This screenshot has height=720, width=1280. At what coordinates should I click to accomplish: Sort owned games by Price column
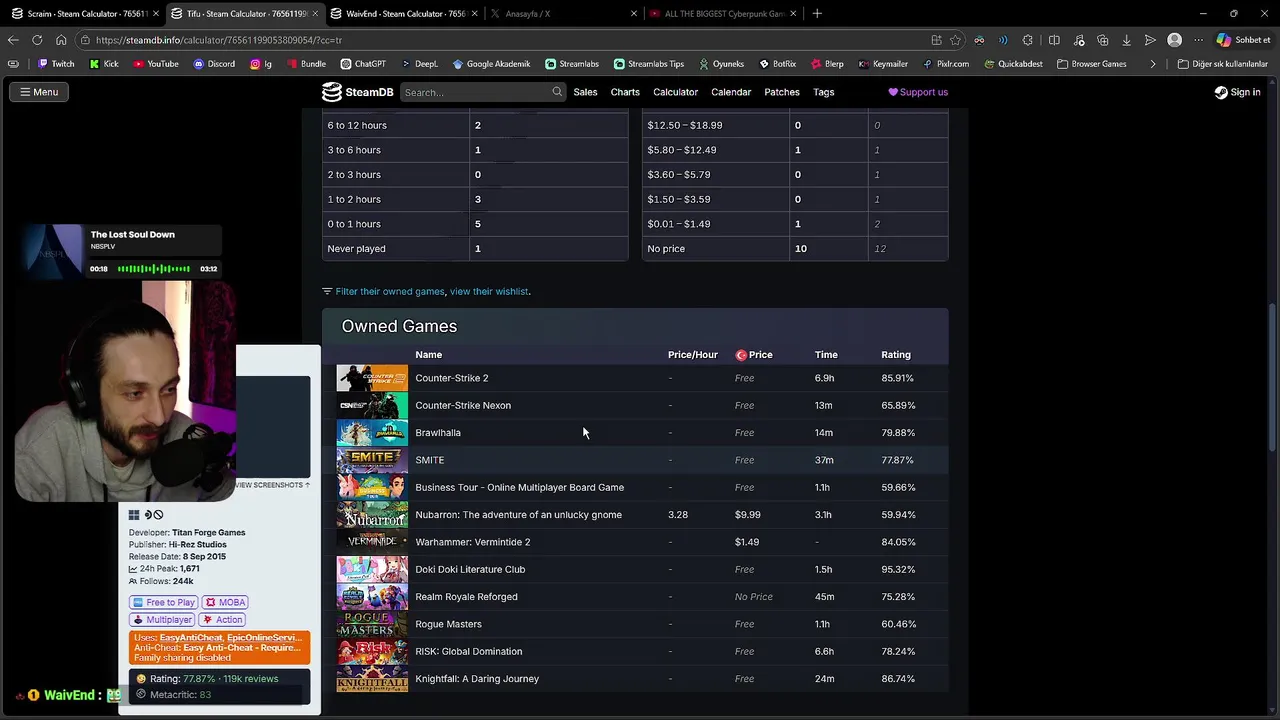coord(754,355)
